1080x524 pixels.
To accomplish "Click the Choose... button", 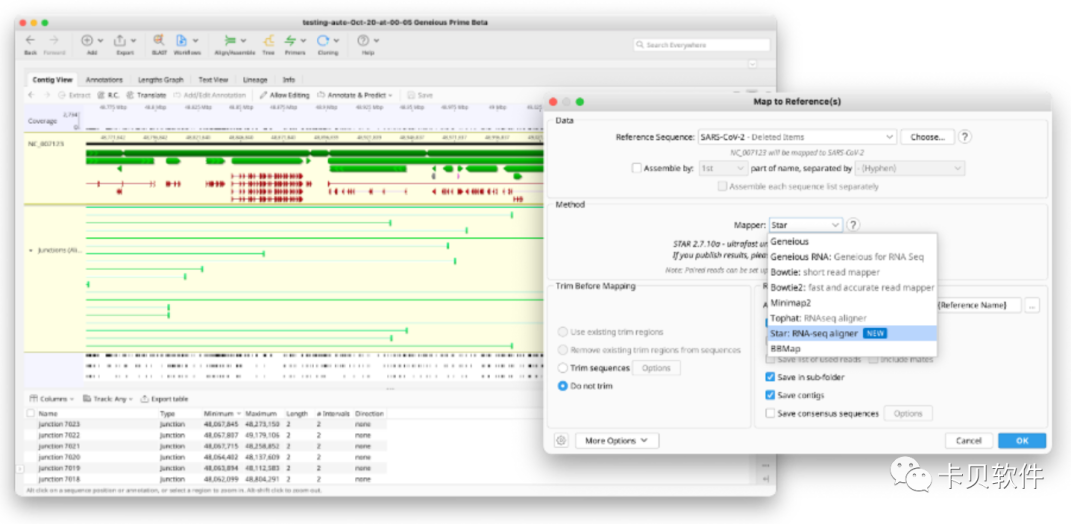I will [x=927, y=137].
